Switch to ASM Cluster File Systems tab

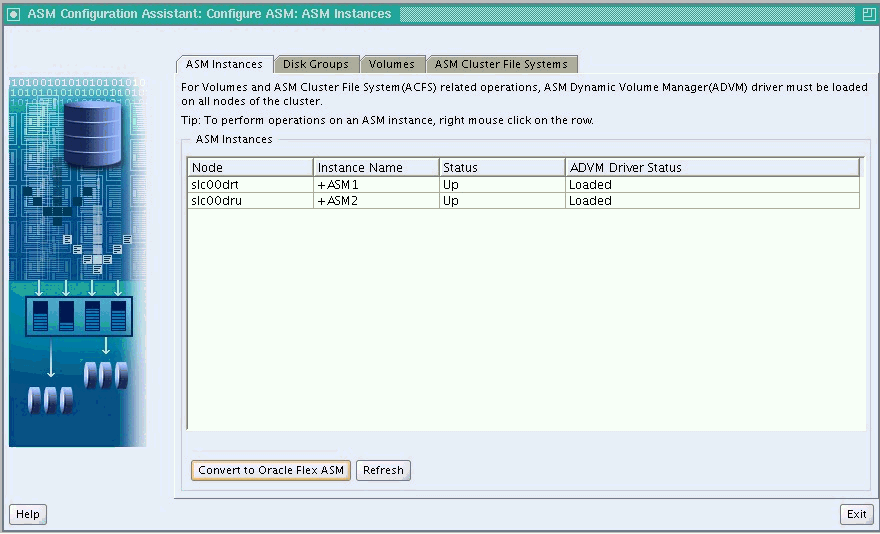coord(501,64)
